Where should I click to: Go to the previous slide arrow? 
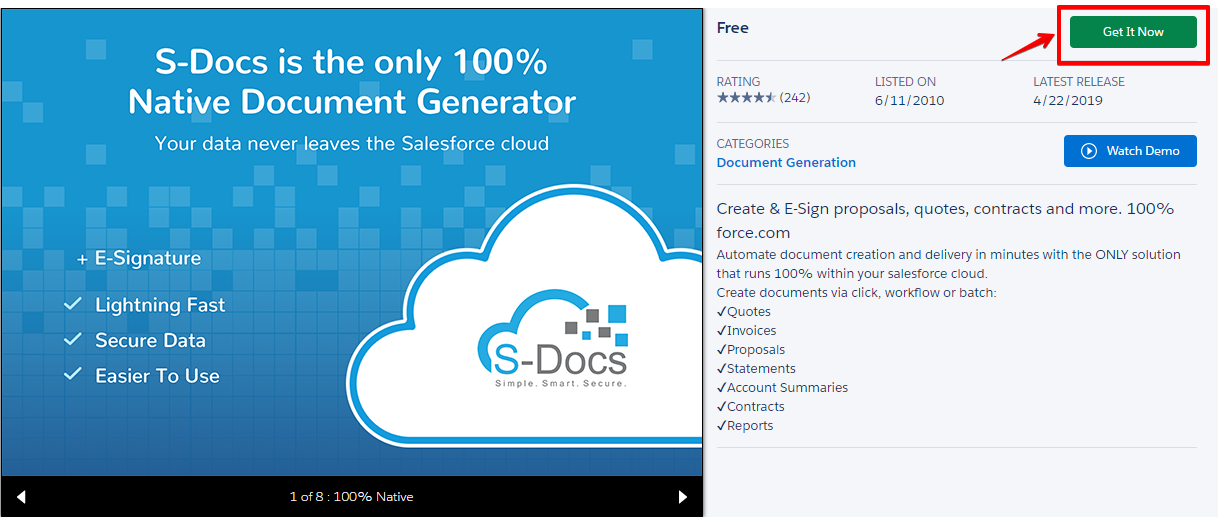21,497
